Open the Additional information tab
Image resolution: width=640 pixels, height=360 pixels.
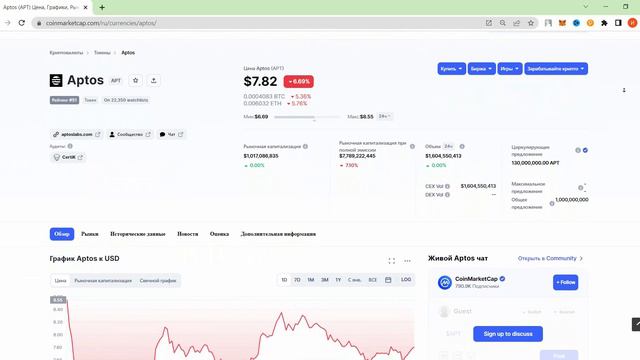pyautogui.click(x=278, y=234)
